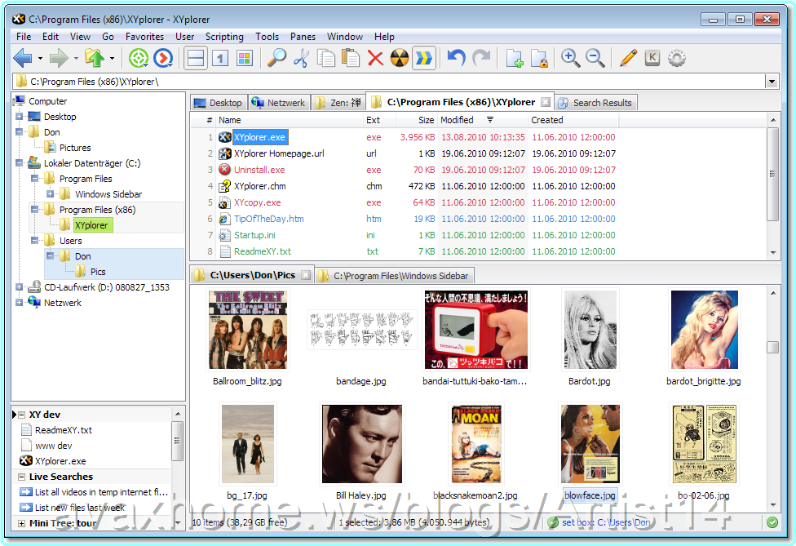Switch to the Search Results tab

(x=595, y=103)
